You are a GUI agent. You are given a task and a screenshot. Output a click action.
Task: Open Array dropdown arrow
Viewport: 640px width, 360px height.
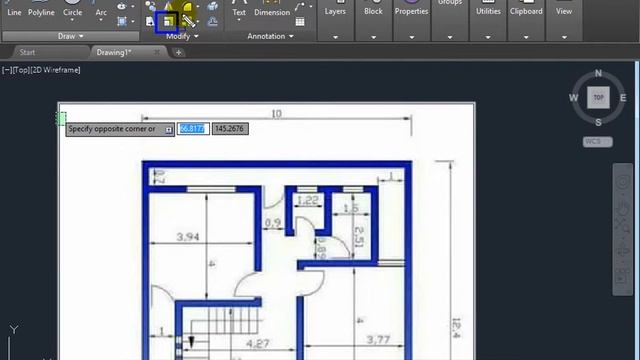[198, 21]
